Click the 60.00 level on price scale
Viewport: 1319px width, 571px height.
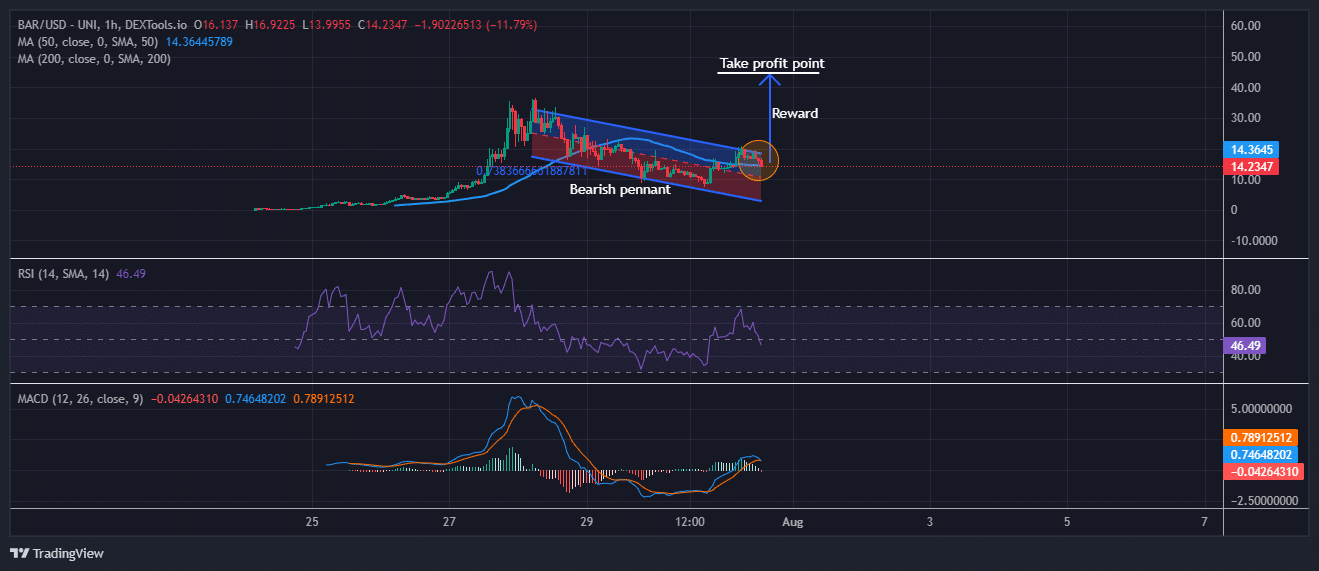pyautogui.click(x=1246, y=26)
